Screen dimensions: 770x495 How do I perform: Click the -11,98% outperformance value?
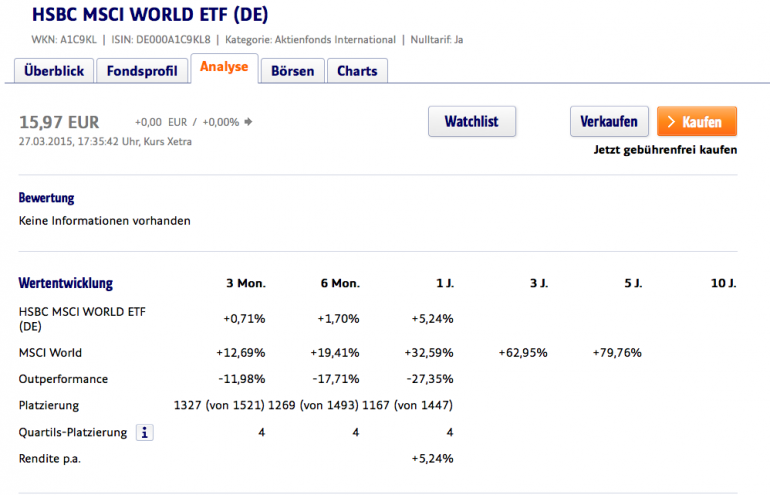click(x=242, y=380)
